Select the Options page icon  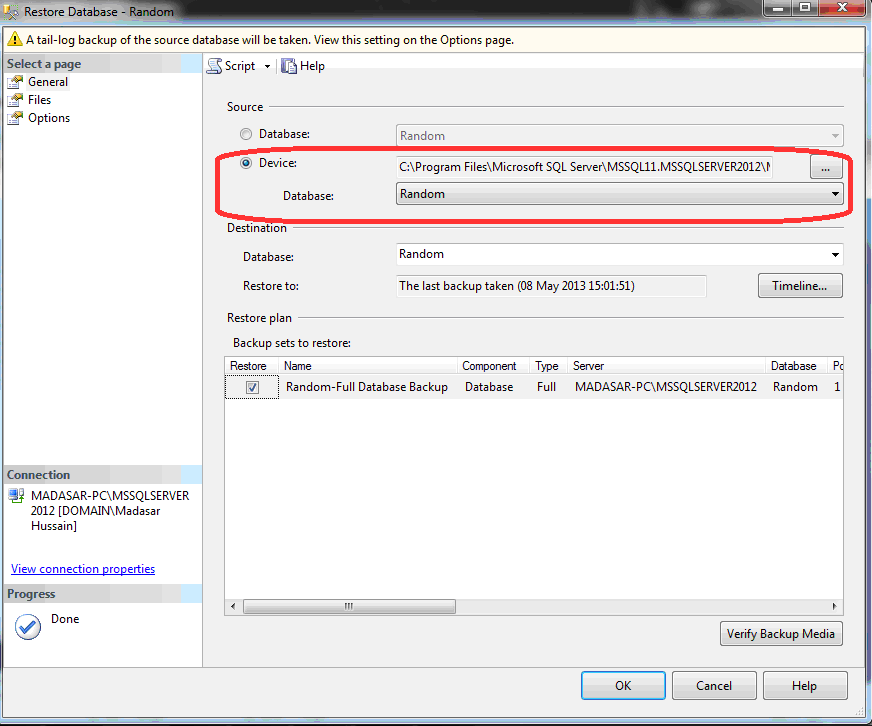(15, 118)
